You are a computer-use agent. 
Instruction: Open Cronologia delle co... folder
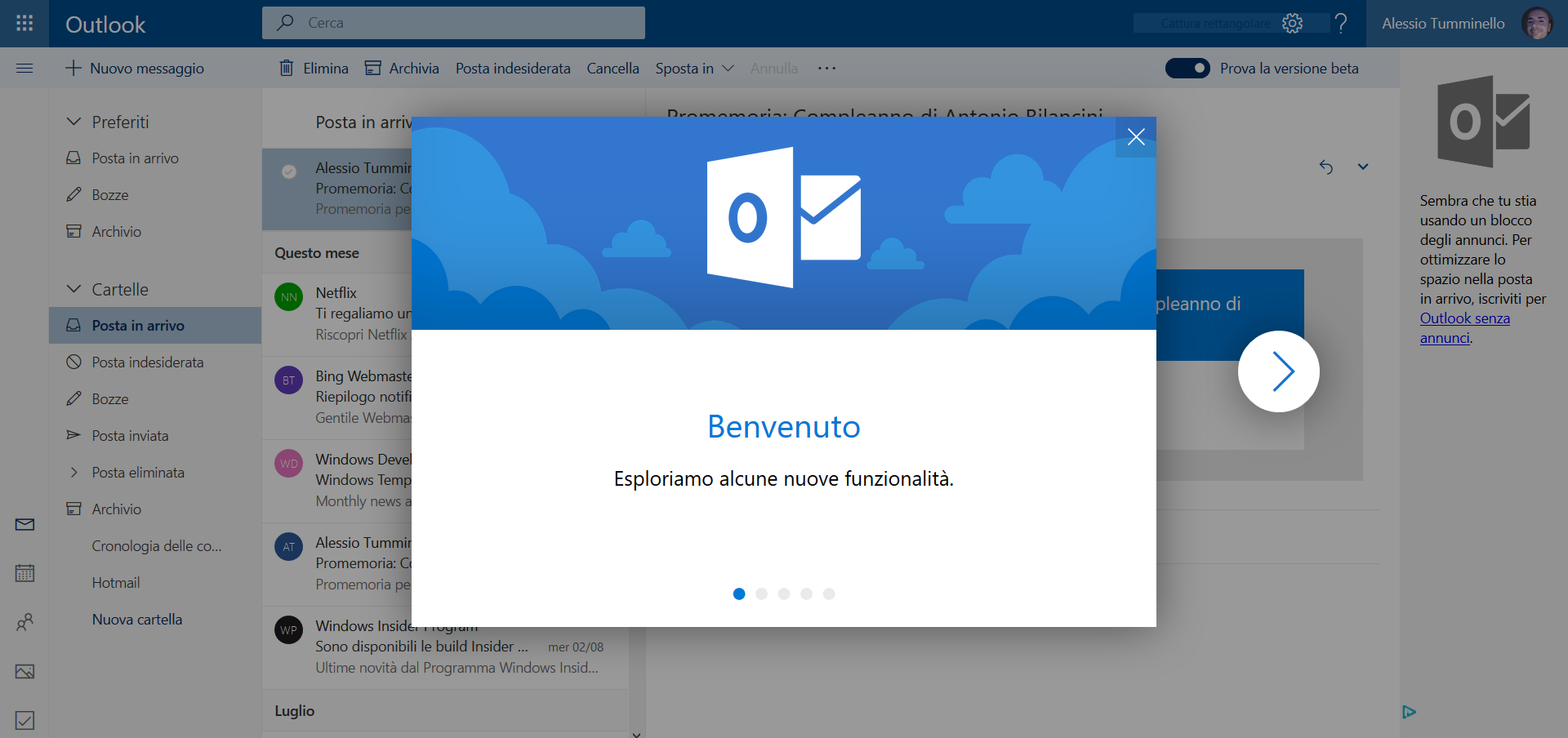click(x=155, y=546)
